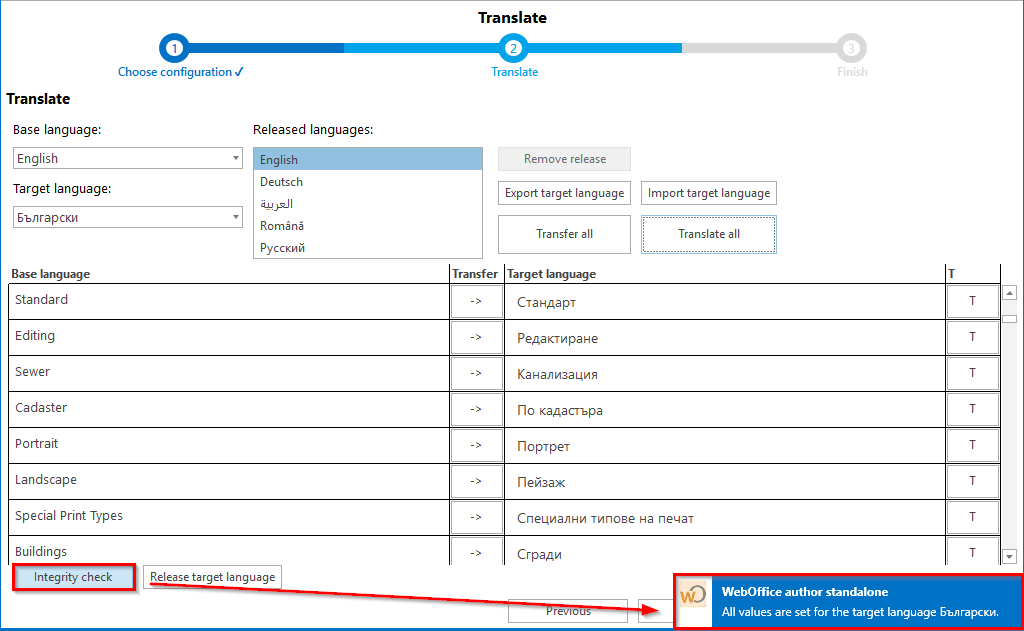Select Deutsch in Released languages list
1024x631 pixels.
368,182
